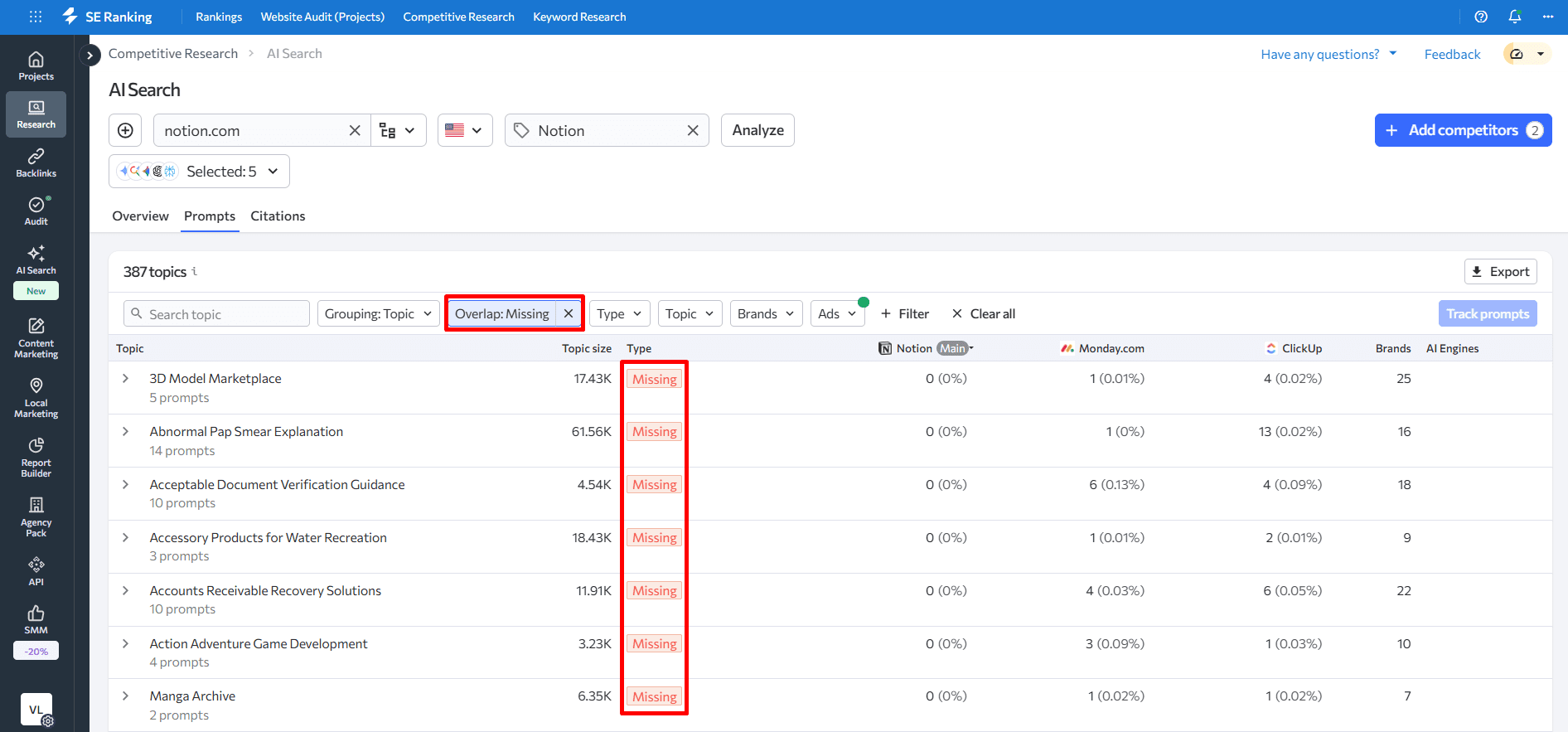
Task: Open Local Marketing in the sidebar
Action: click(x=36, y=398)
